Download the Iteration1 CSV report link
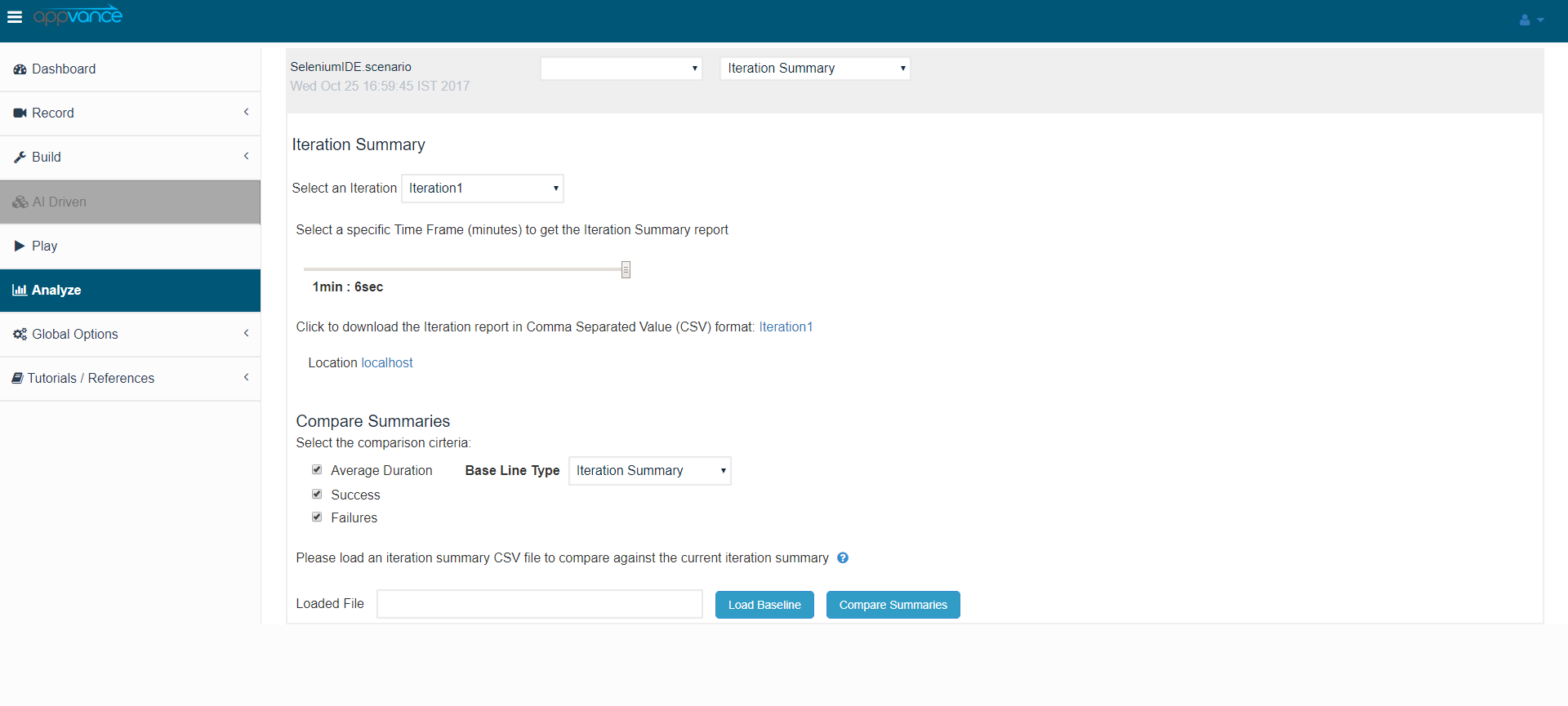 786,327
